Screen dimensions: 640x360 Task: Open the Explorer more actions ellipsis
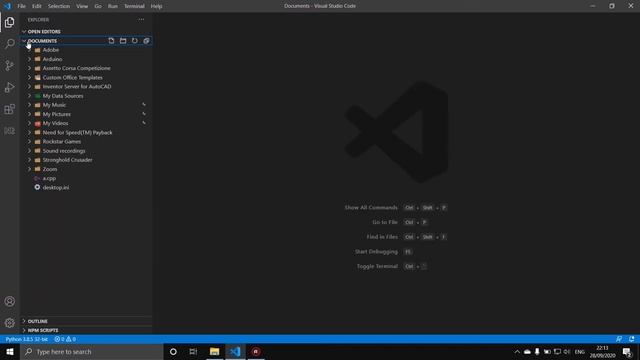click(x=141, y=20)
